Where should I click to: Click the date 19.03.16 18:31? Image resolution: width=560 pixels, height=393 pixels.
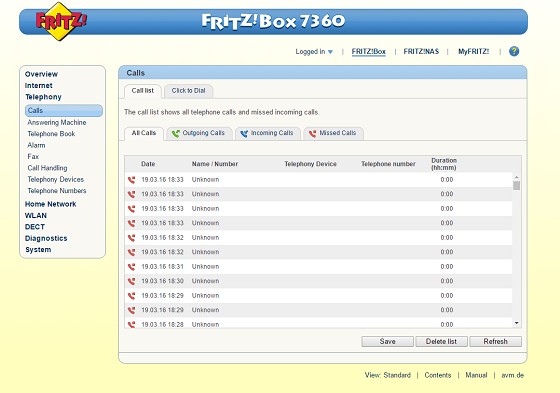(162, 267)
